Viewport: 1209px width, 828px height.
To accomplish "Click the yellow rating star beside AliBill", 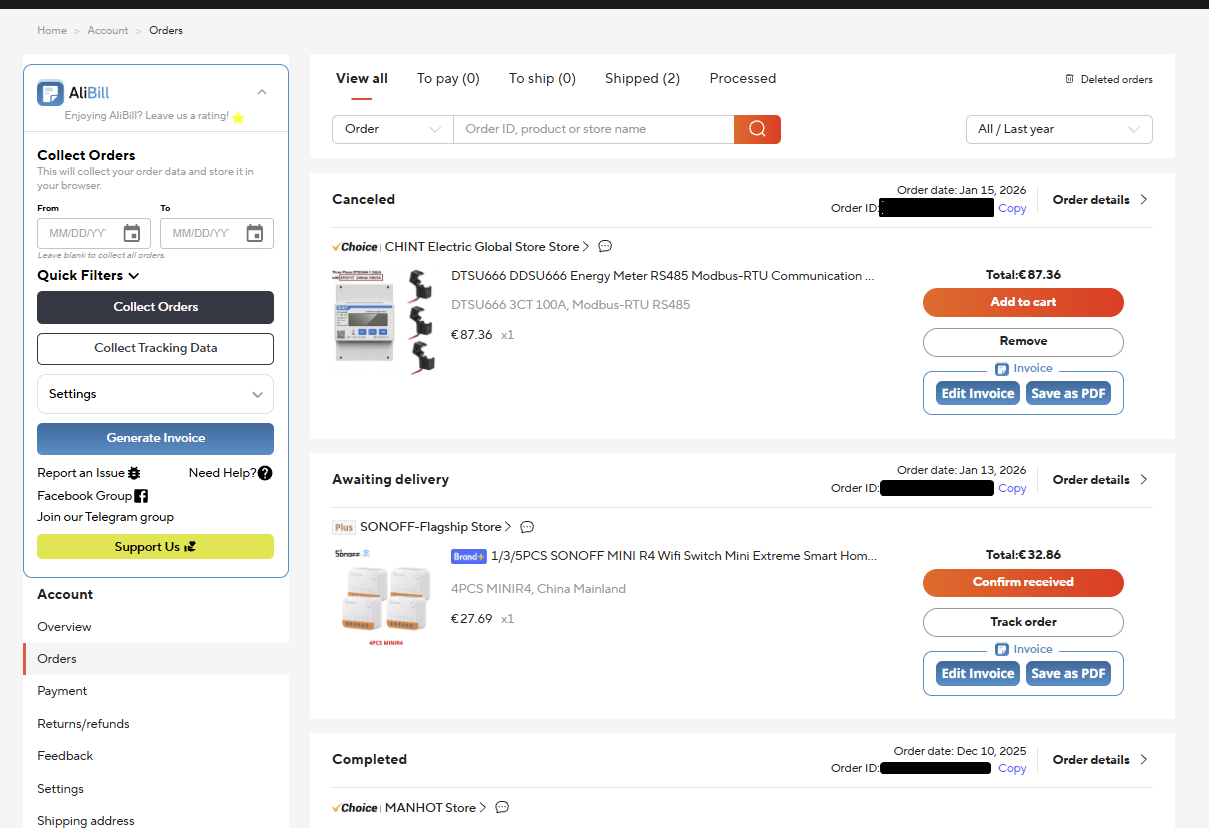I will coord(238,118).
